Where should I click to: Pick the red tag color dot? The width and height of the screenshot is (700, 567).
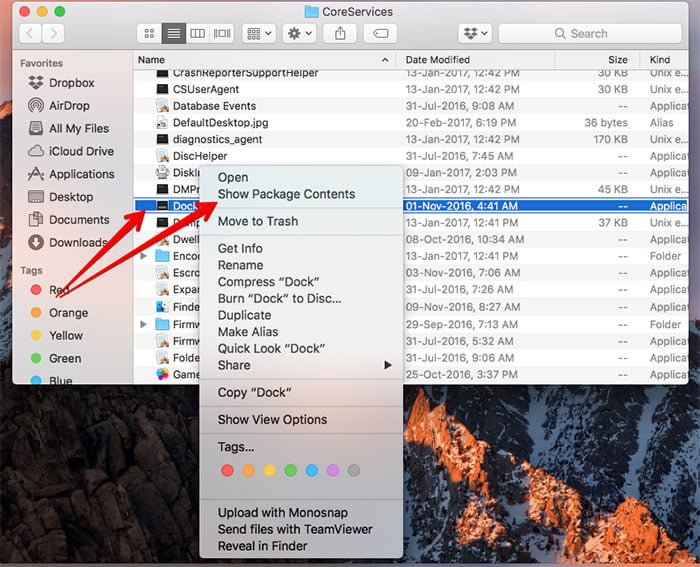227,470
